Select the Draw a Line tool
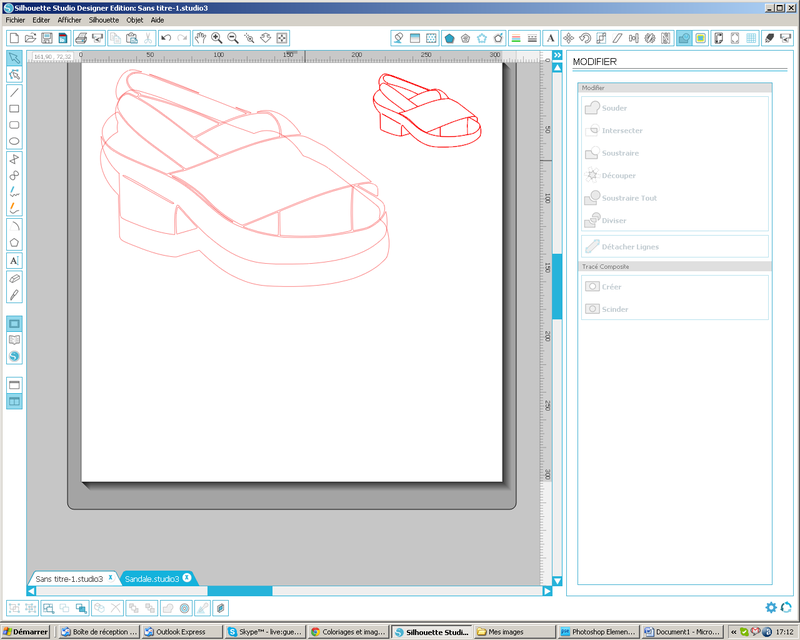 [14, 92]
